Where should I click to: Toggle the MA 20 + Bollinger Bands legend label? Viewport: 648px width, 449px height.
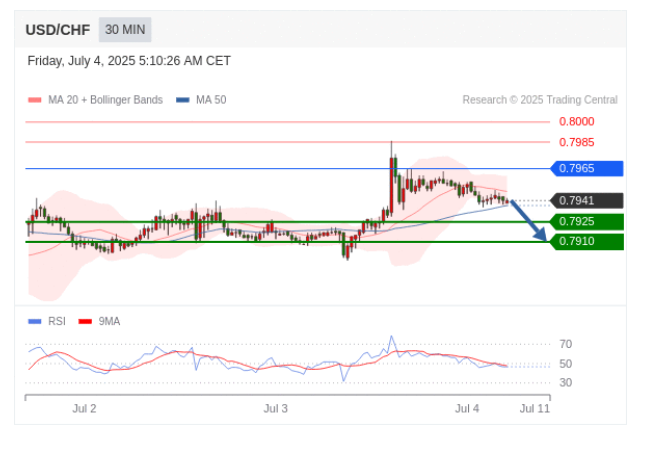click(105, 100)
